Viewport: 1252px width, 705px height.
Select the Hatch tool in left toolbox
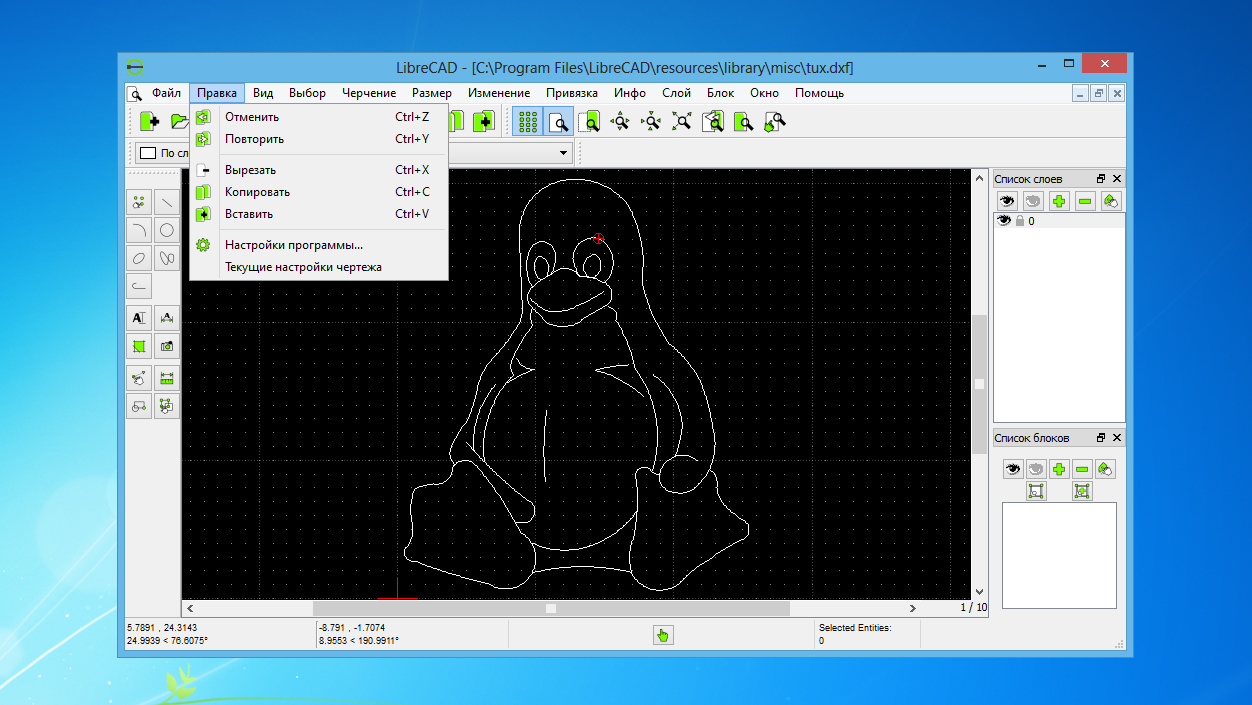[139, 346]
